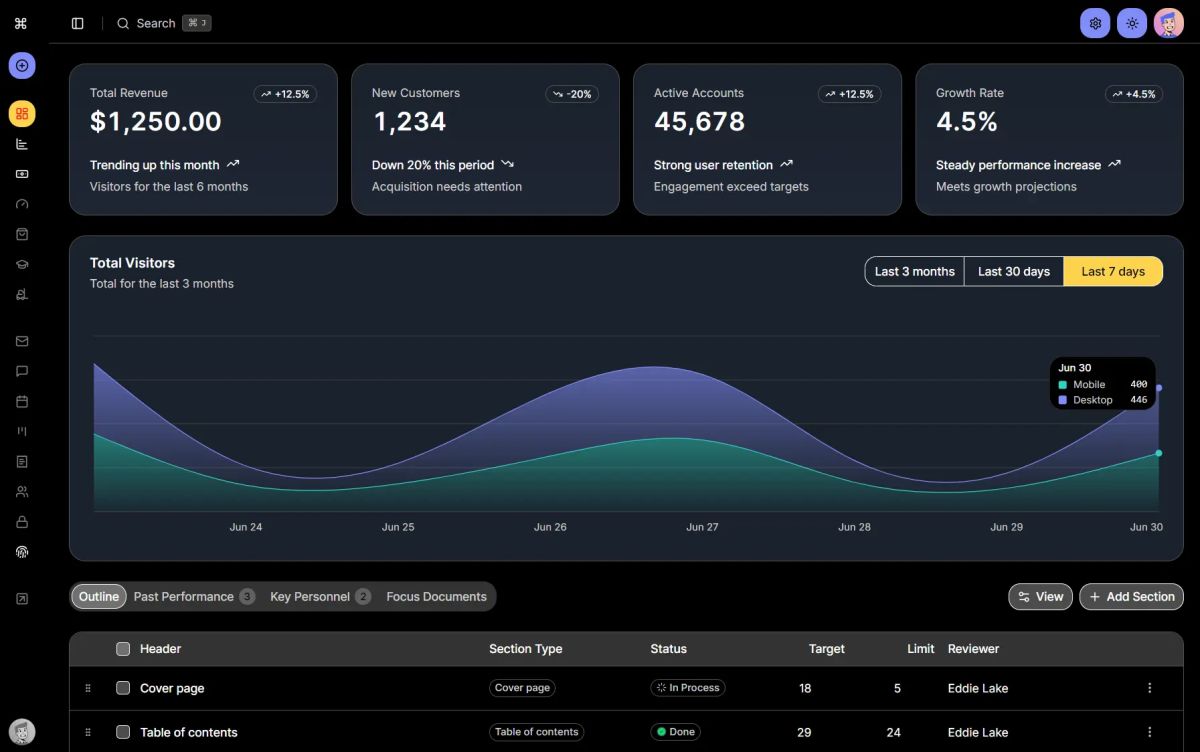The image size is (1200, 752).
Task: Check the Cover page row checkbox
Action: pyautogui.click(x=122, y=688)
